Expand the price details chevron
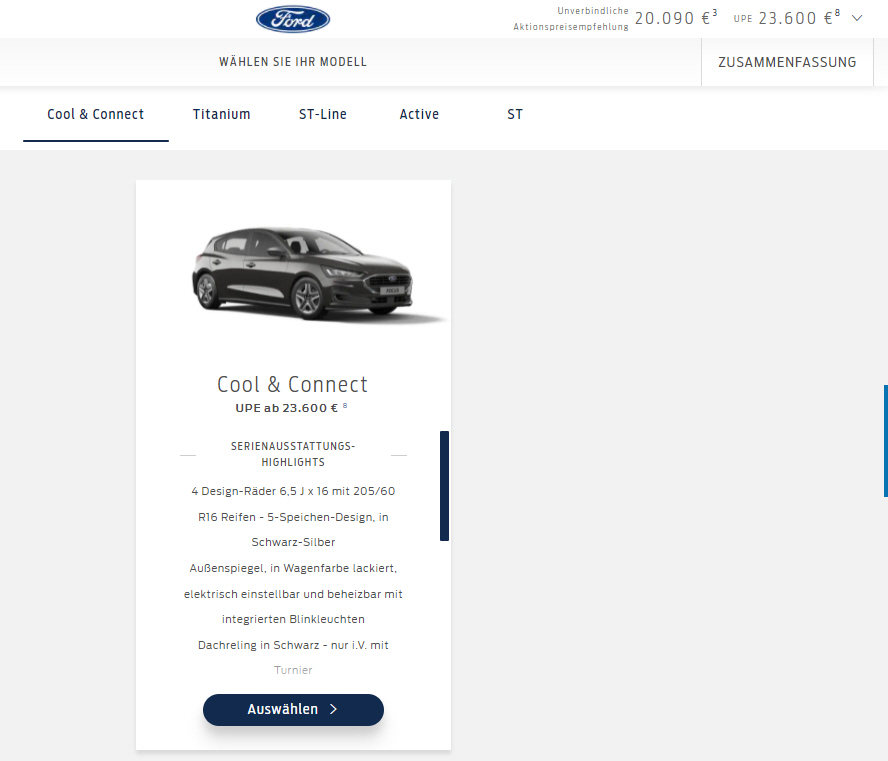The height and width of the screenshot is (761, 888). 857,18
